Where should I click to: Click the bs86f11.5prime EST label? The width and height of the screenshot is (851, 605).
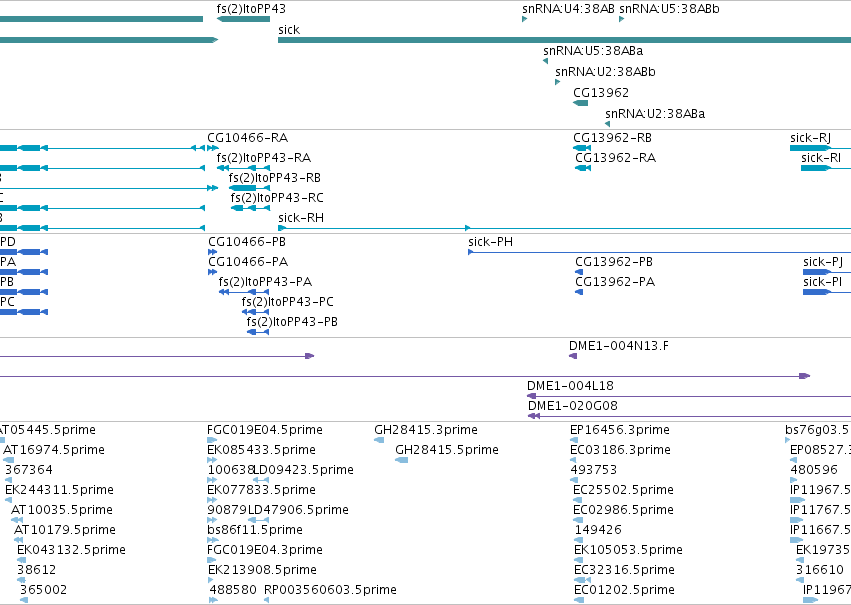click(255, 530)
